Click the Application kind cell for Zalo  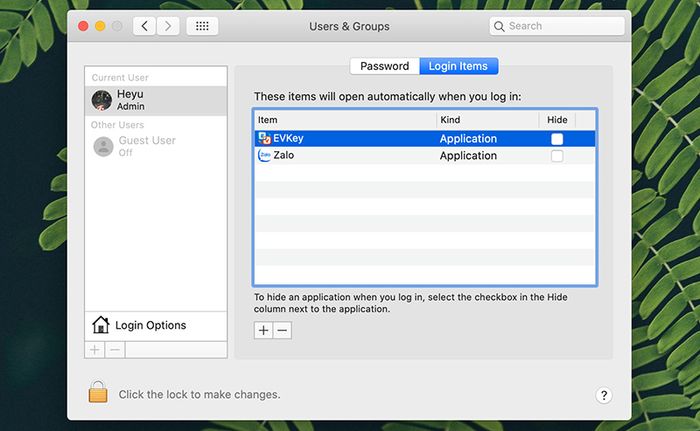coord(468,156)
